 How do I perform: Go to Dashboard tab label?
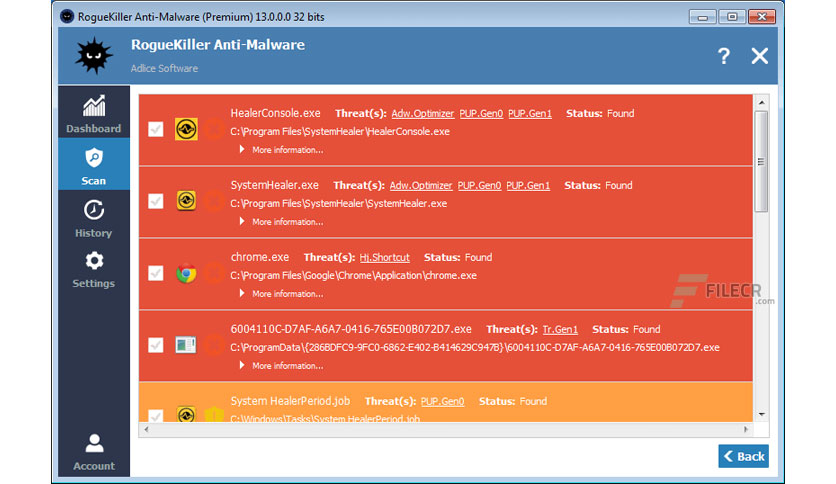click(94, 128)
